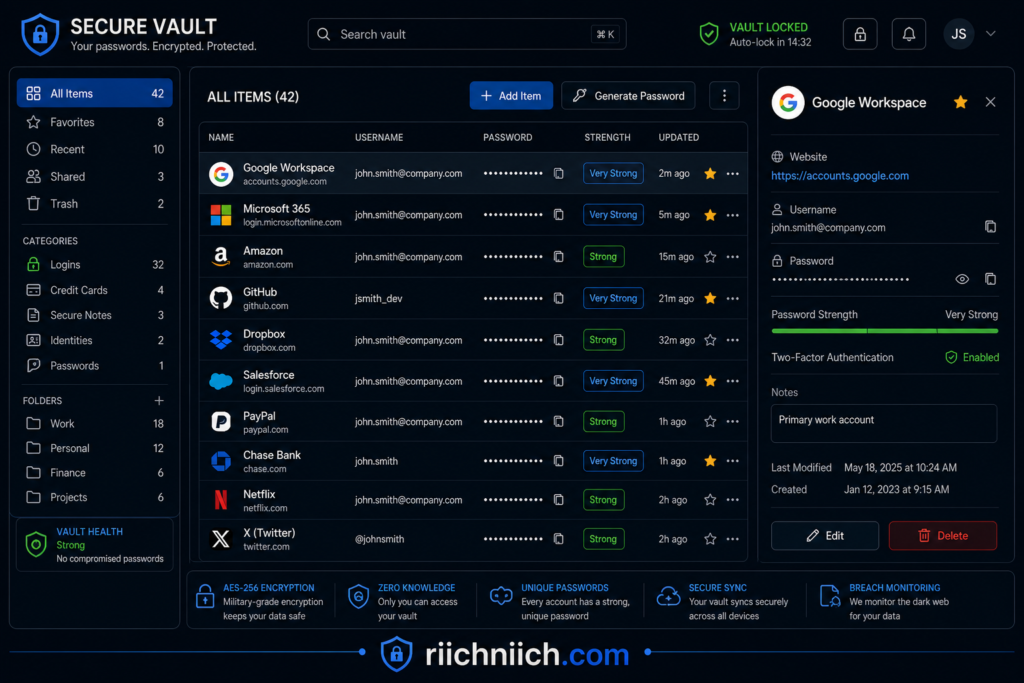Copy the Netflix password
The width and height of the screenshot is (1024, 683).
click(559, 500)
